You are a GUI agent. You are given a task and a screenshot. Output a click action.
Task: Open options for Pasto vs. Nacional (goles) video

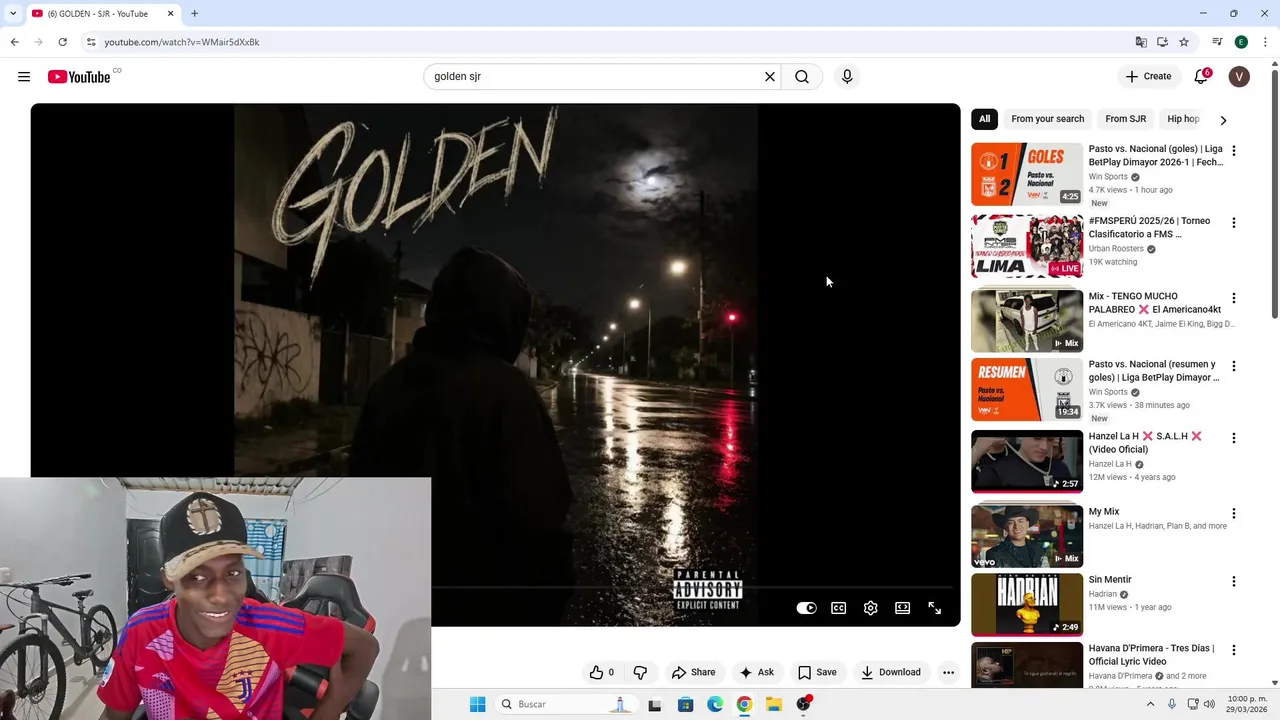point(1233,151)
